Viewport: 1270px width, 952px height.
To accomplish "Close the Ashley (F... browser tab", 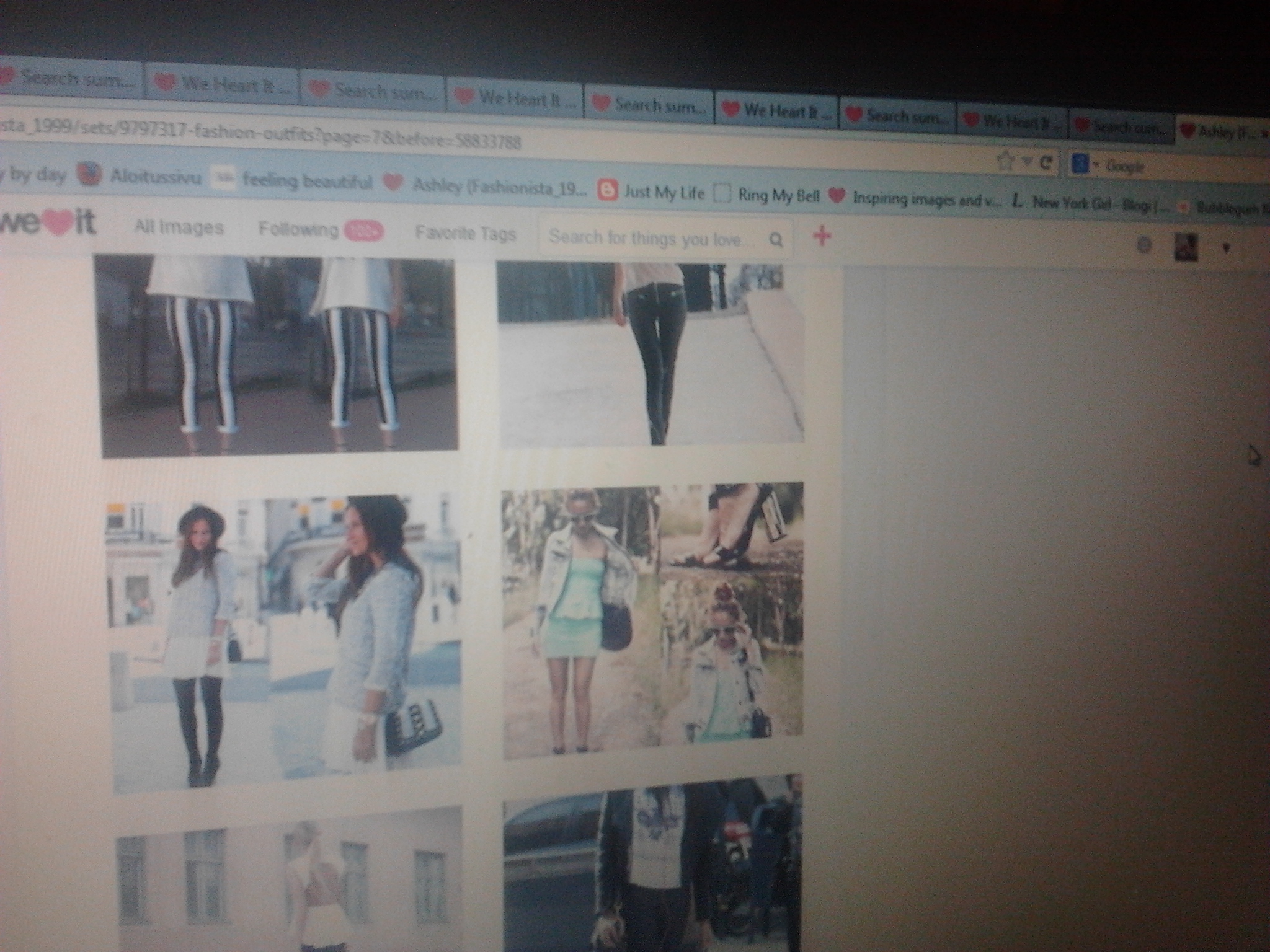I will (x=1264, y=134).
